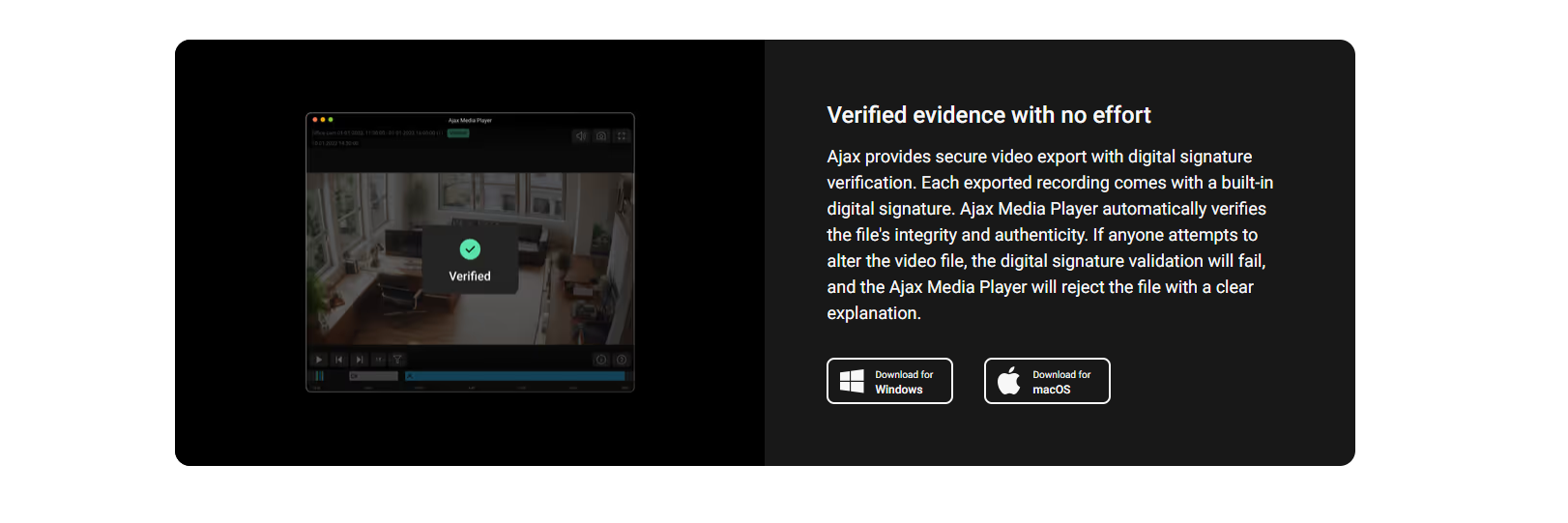The image size is (1568, 523).
Task: Start playback with the play button
Action: [x=319, y=360]
